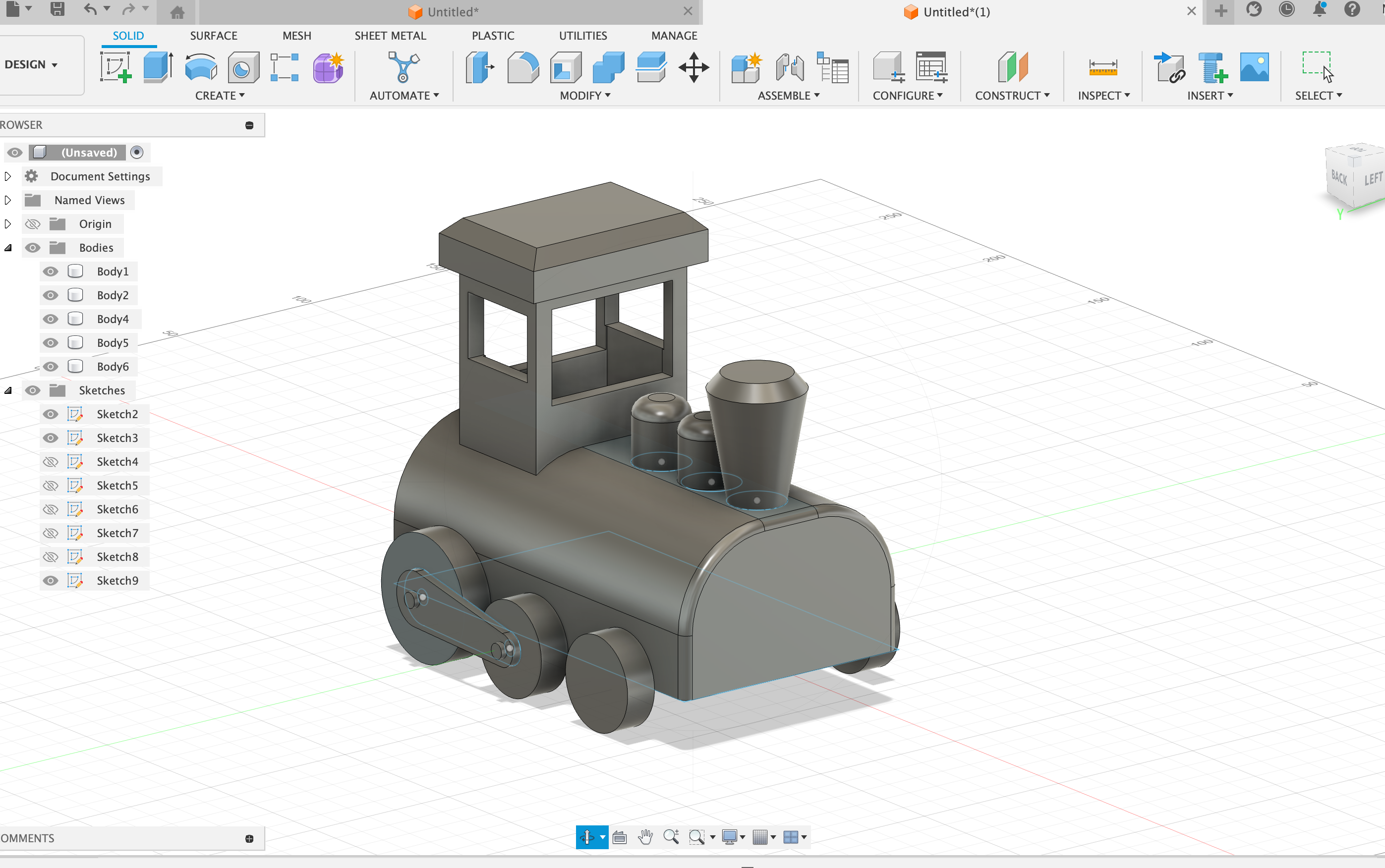Open the CONSTRUCT dropdown menu

pyautogui.click(x=1012, y=95)
